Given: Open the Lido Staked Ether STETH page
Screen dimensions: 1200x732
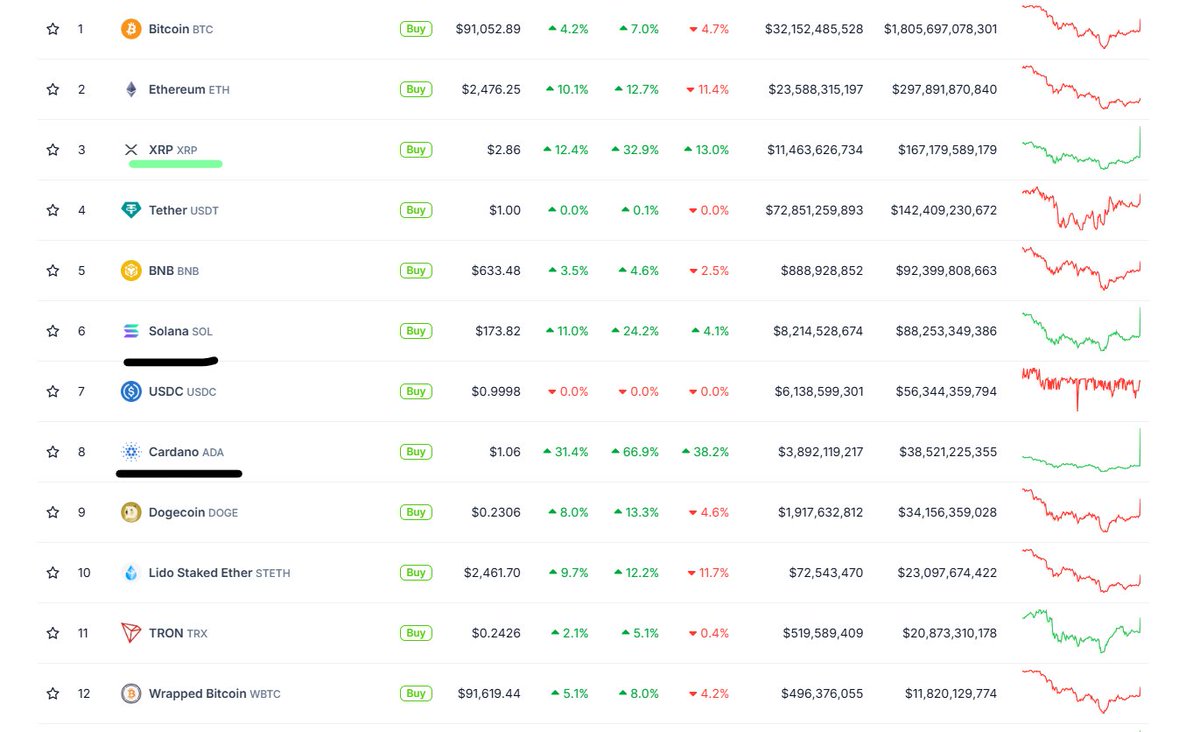Looking at the screenshot, I should [x=219, y=573].
